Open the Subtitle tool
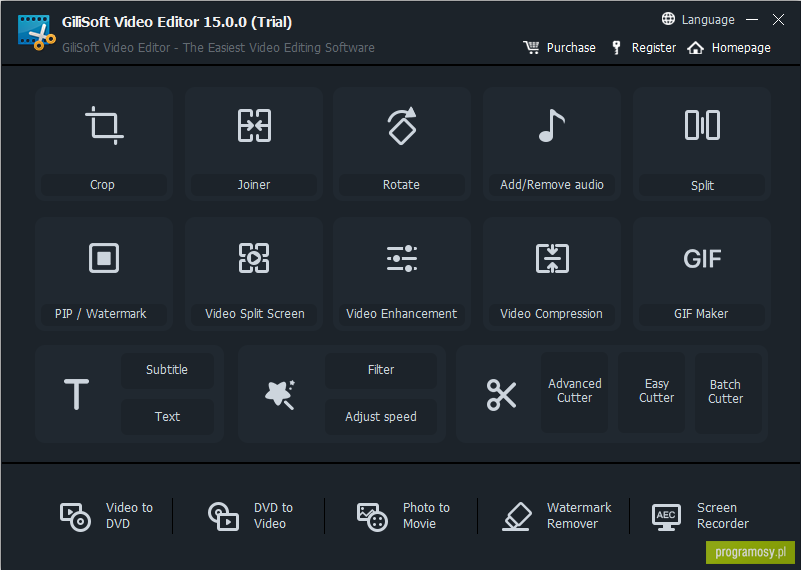Screen dimensions: 801x570 (167, 370)
